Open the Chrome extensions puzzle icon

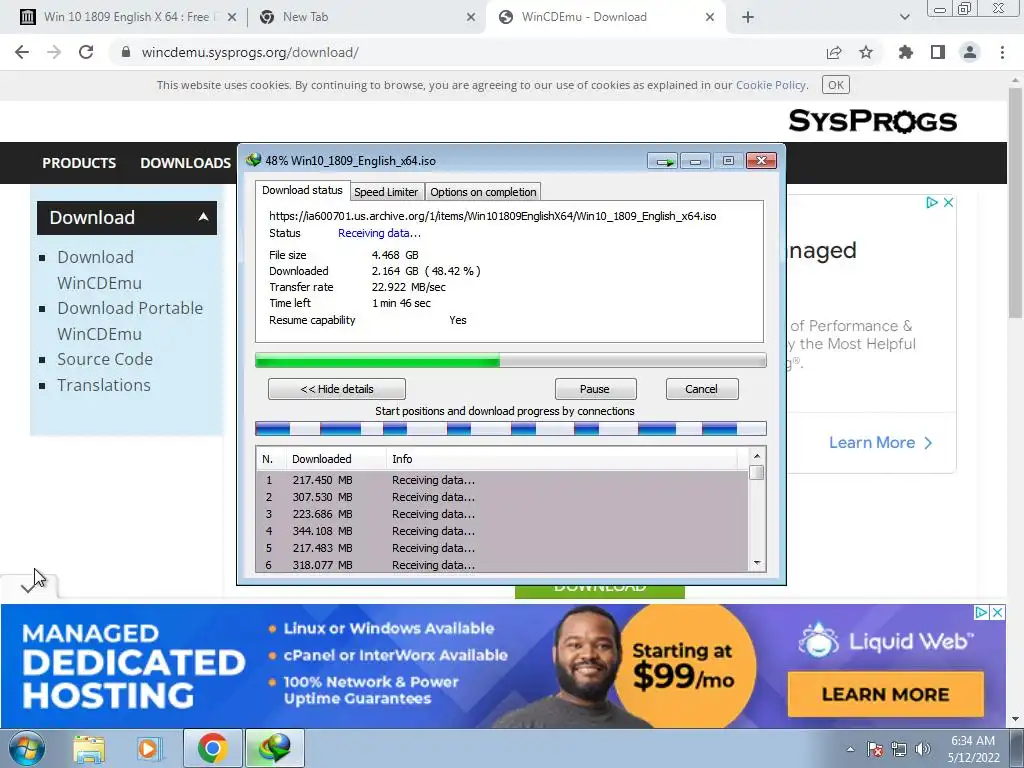906,52
